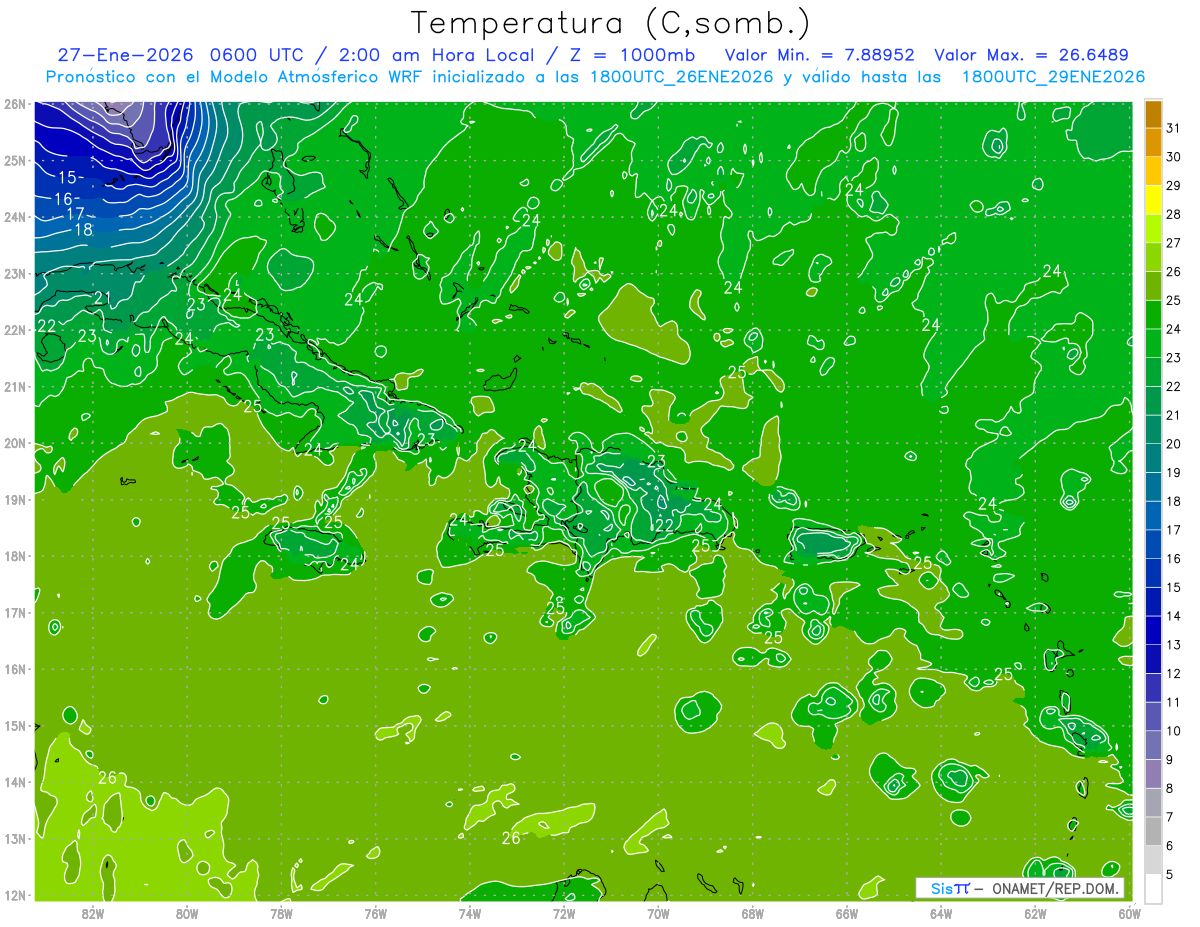Pick the gray swatch between 6 and 7
Image resolution: width=1200 pixels, height=927 pixels.
point(1153,831)
